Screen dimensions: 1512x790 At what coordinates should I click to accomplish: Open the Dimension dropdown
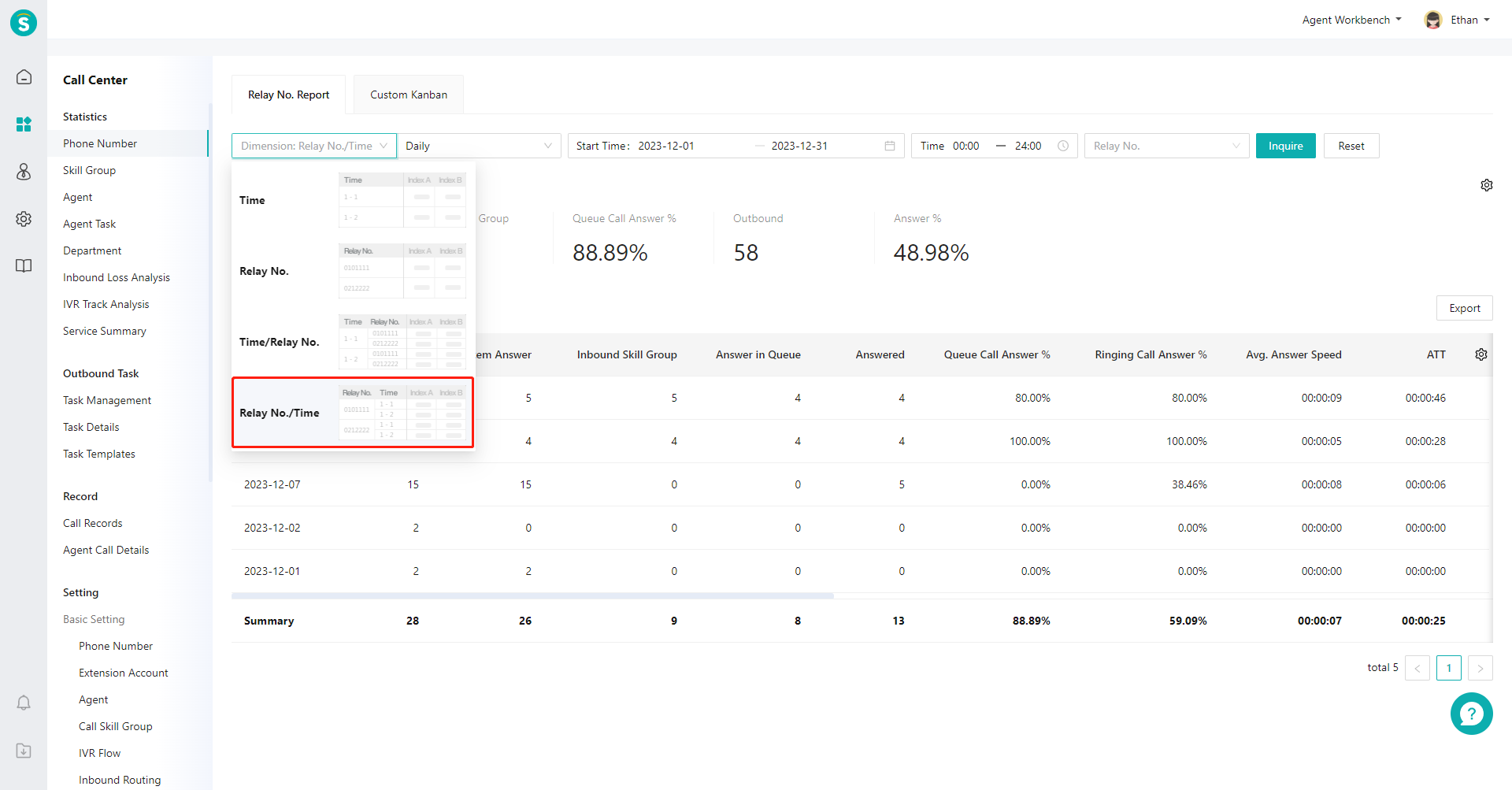point(314,146)
